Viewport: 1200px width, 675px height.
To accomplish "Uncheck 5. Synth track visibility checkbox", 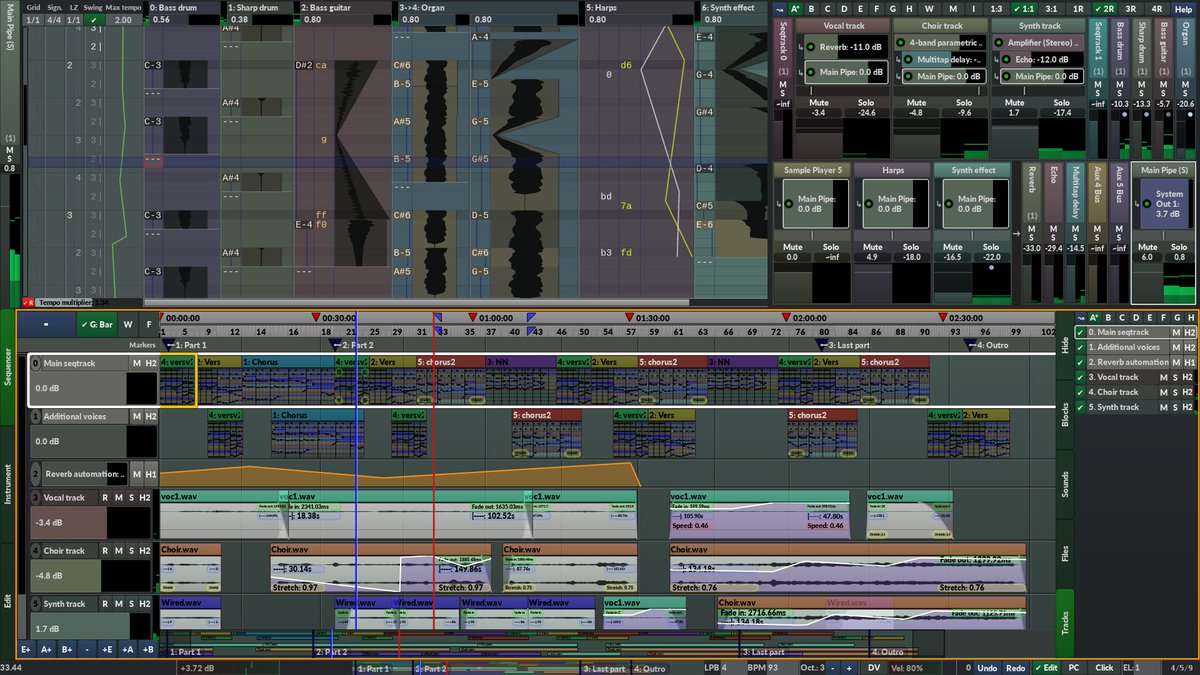I will coord(1080,407).
